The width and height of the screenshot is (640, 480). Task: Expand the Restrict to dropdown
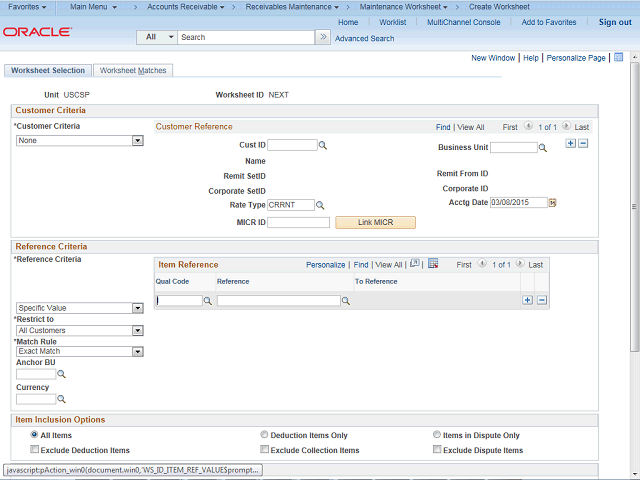[x=80, y=330]
